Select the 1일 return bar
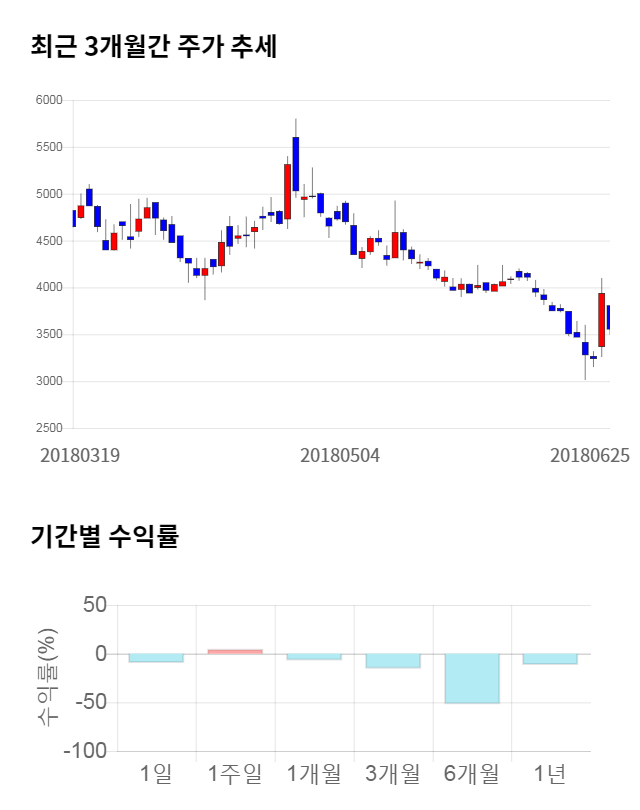The height and width of the screenshot is (810, 640). [x=156, y=657]
